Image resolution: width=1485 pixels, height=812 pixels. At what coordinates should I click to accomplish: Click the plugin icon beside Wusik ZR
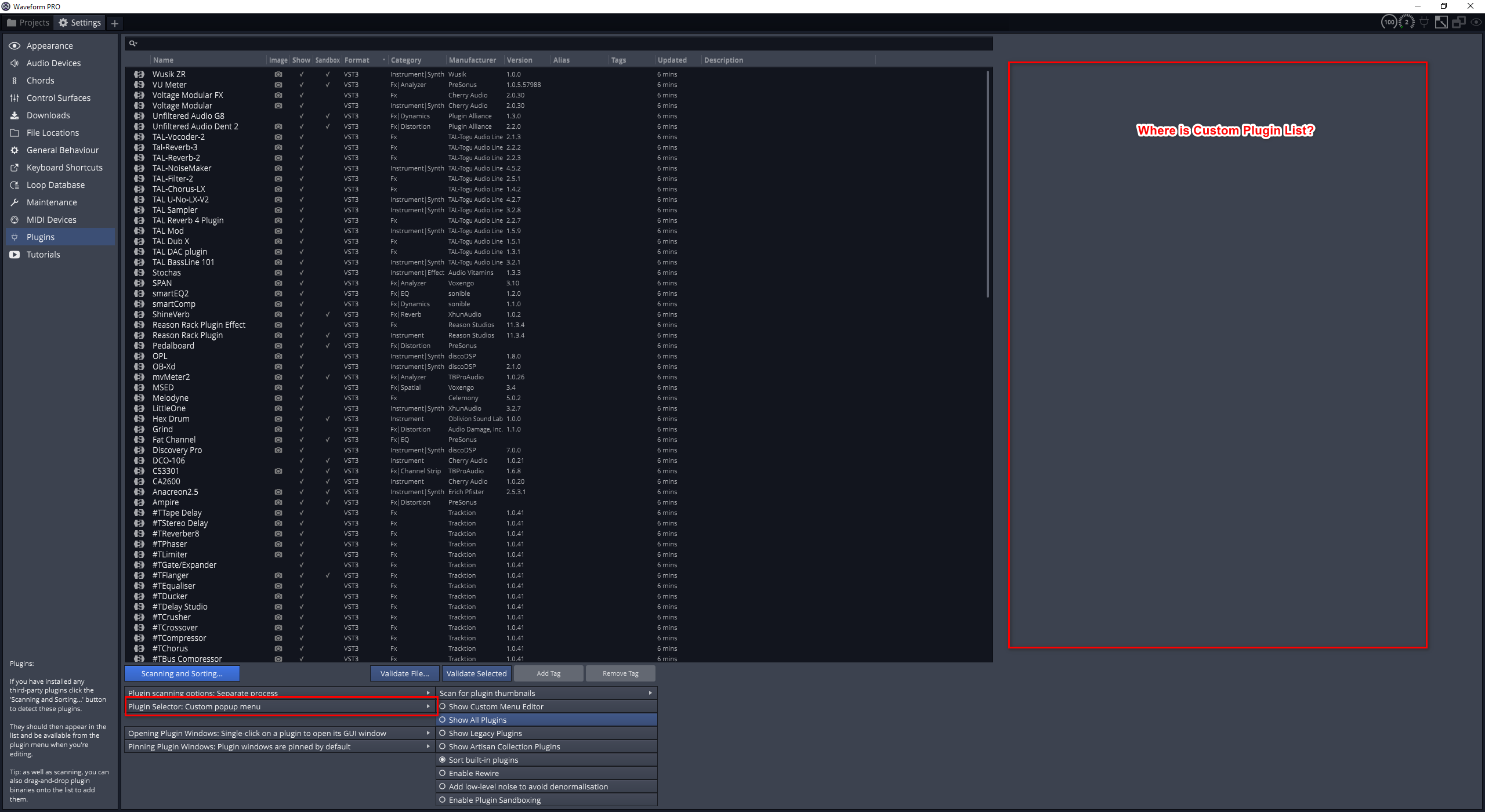click(x=139, y=74)
